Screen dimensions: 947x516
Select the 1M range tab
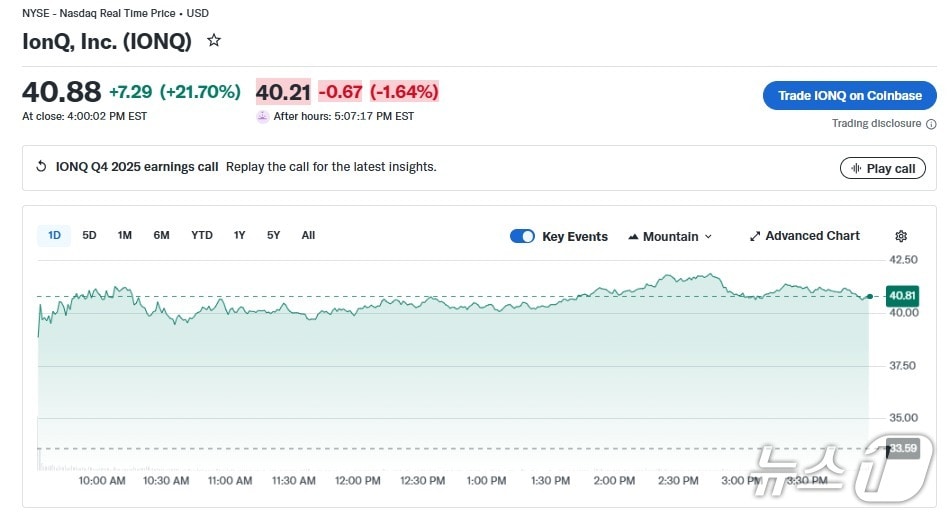point(124,235)
